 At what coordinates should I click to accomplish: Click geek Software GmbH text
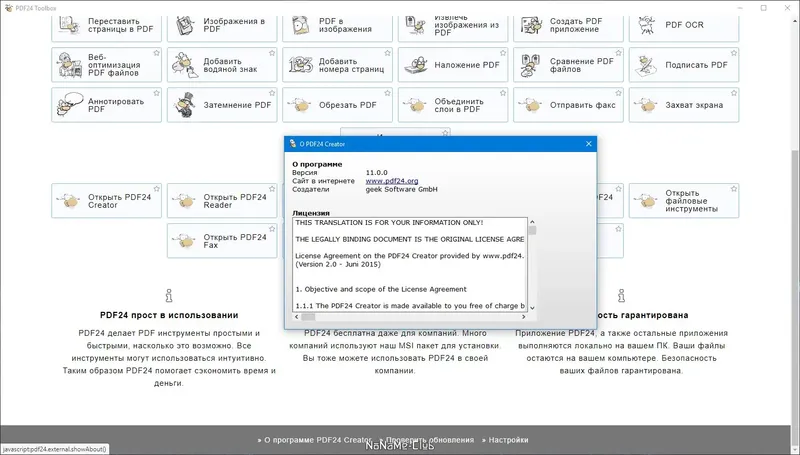402,189
